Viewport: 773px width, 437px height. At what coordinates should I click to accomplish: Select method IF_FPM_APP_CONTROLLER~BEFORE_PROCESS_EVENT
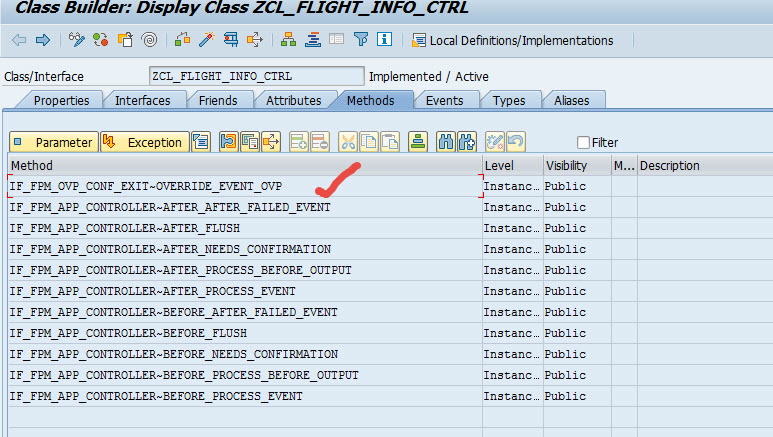[x=245, y=397]
